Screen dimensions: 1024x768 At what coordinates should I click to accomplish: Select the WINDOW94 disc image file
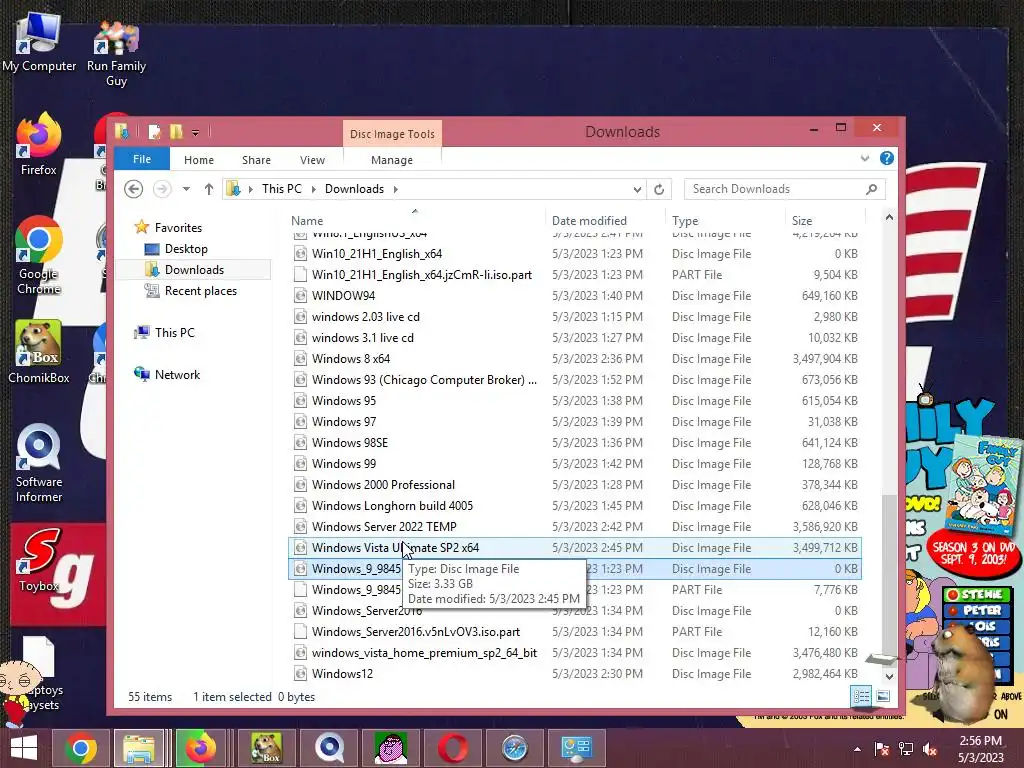(x=575, y=296)
